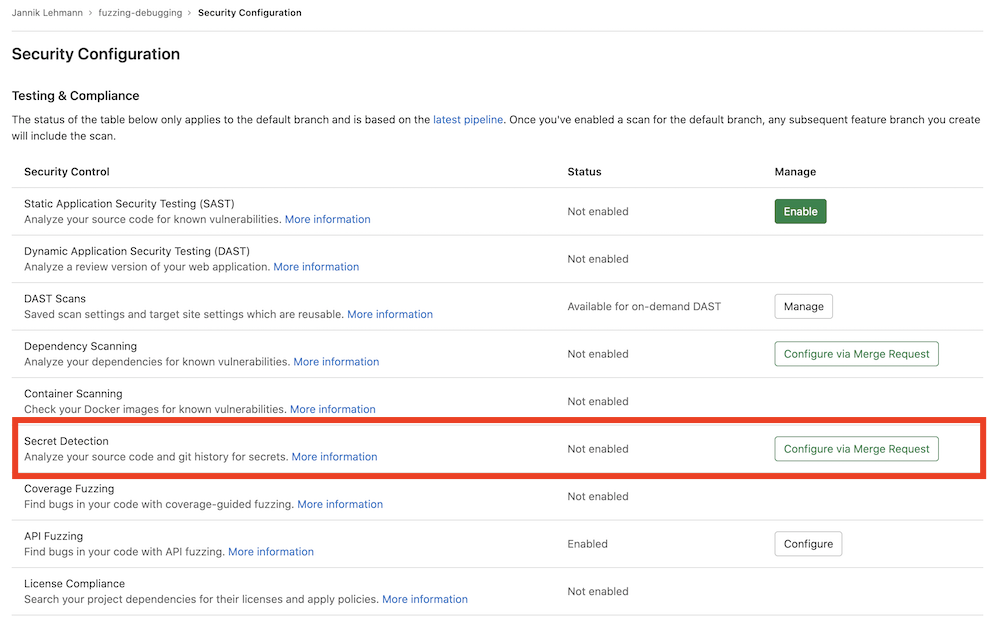Screen dimensions: 1000x617
Task: Open the latest pipeline link
Action: click(466, 119)
